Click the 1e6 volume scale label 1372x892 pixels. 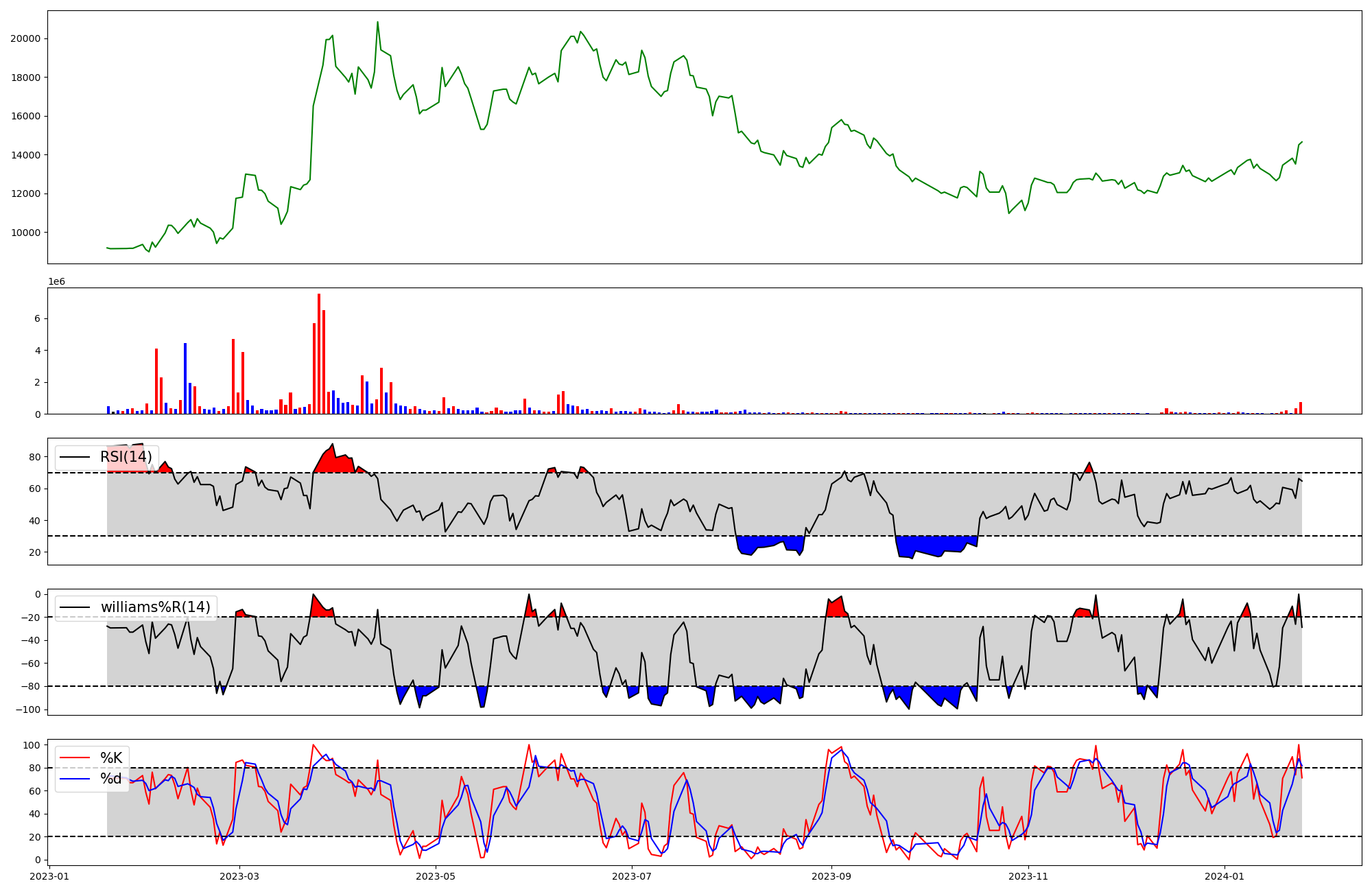click(56, 282)
